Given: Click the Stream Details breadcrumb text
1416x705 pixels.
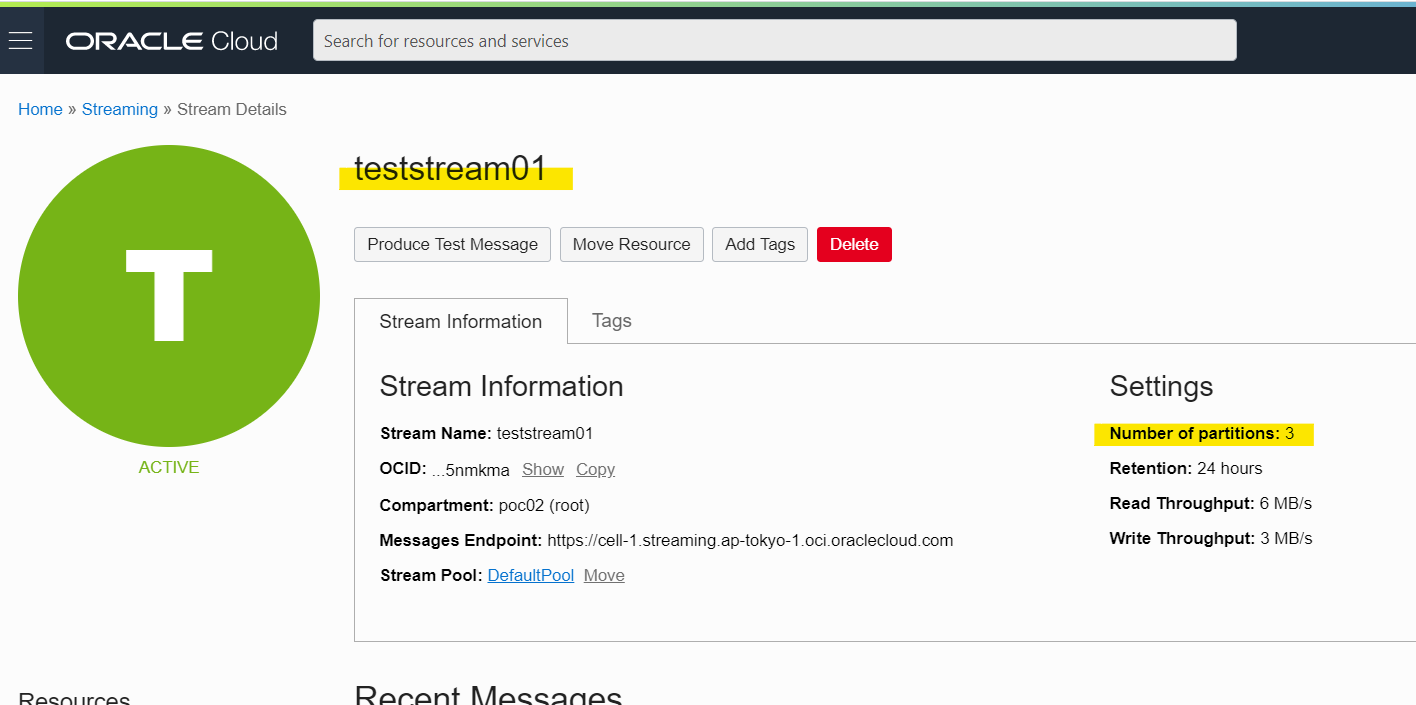Looking at the screenshot, I should [232, 109].
